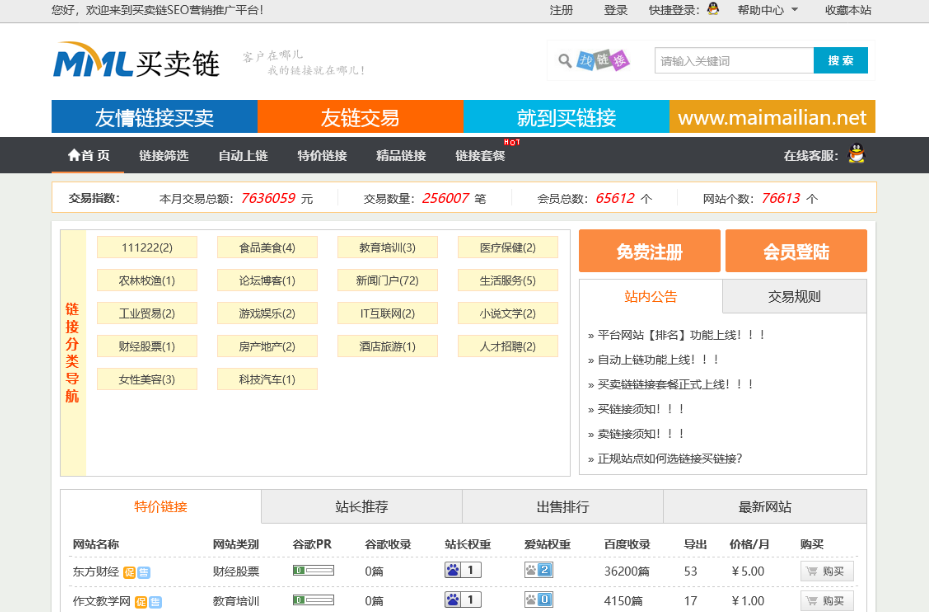This screenshot has height=612, width=931.
Task: Switch to the 交易规则 tab
Action: 794,296
